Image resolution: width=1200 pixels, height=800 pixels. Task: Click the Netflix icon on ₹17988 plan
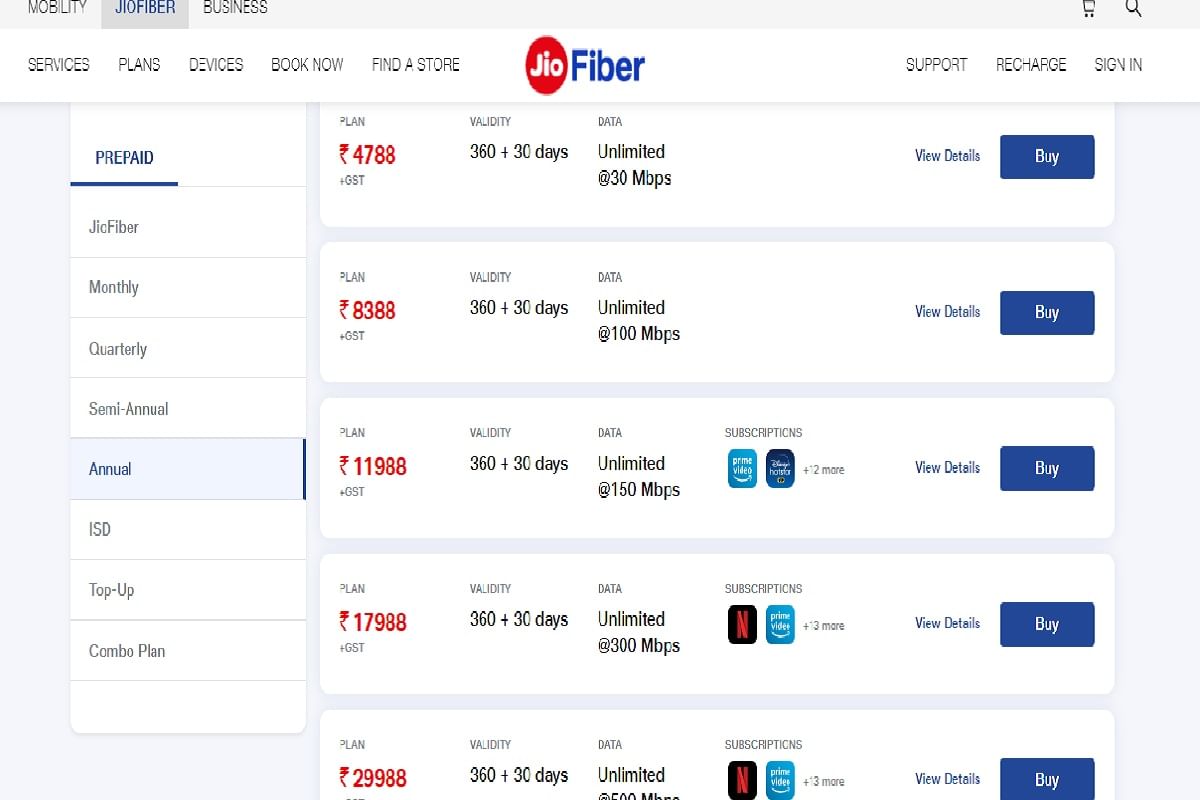(741, 624)
